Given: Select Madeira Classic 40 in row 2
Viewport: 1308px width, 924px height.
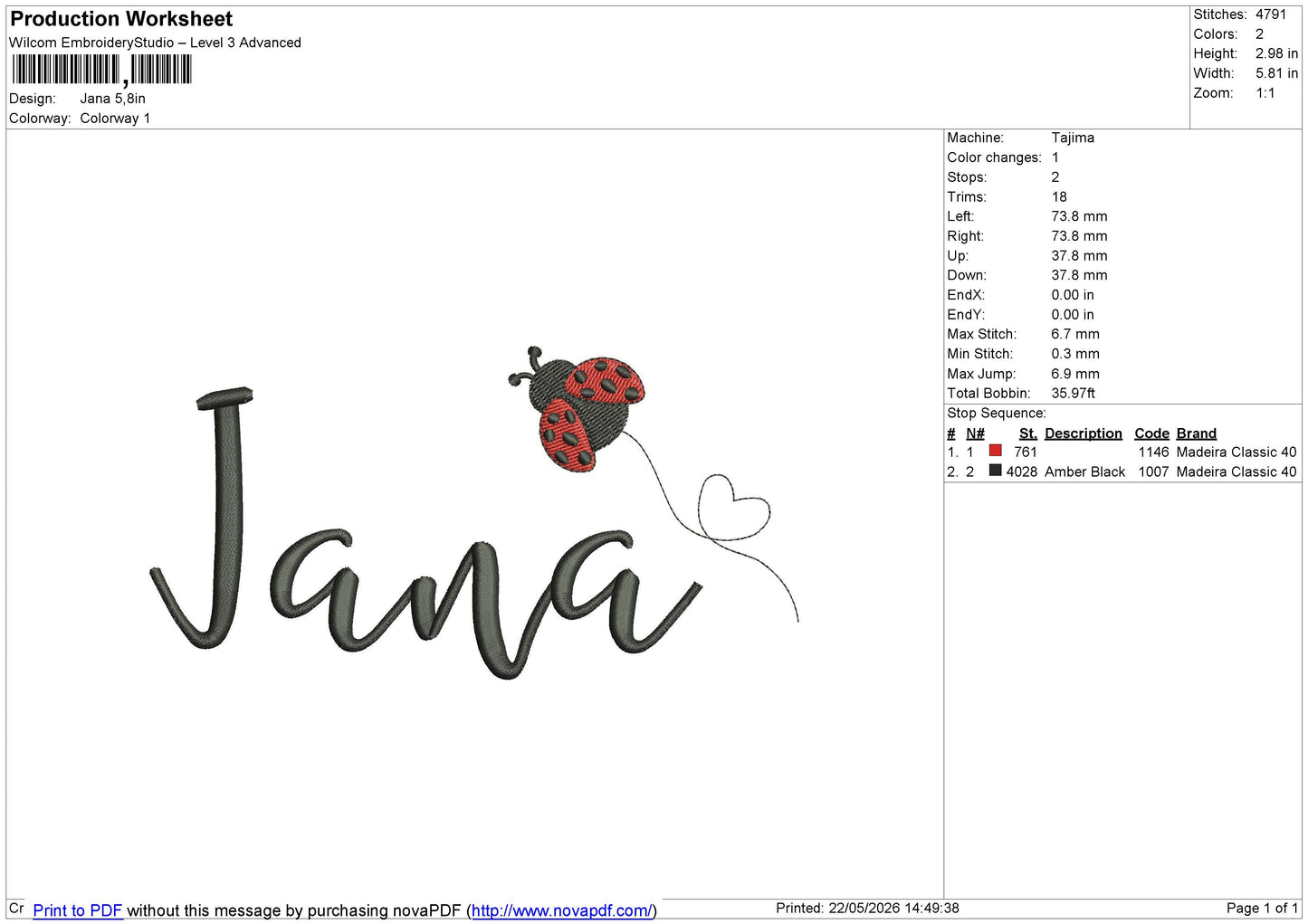Looking at the screenshot, I should click(1236, 472).
